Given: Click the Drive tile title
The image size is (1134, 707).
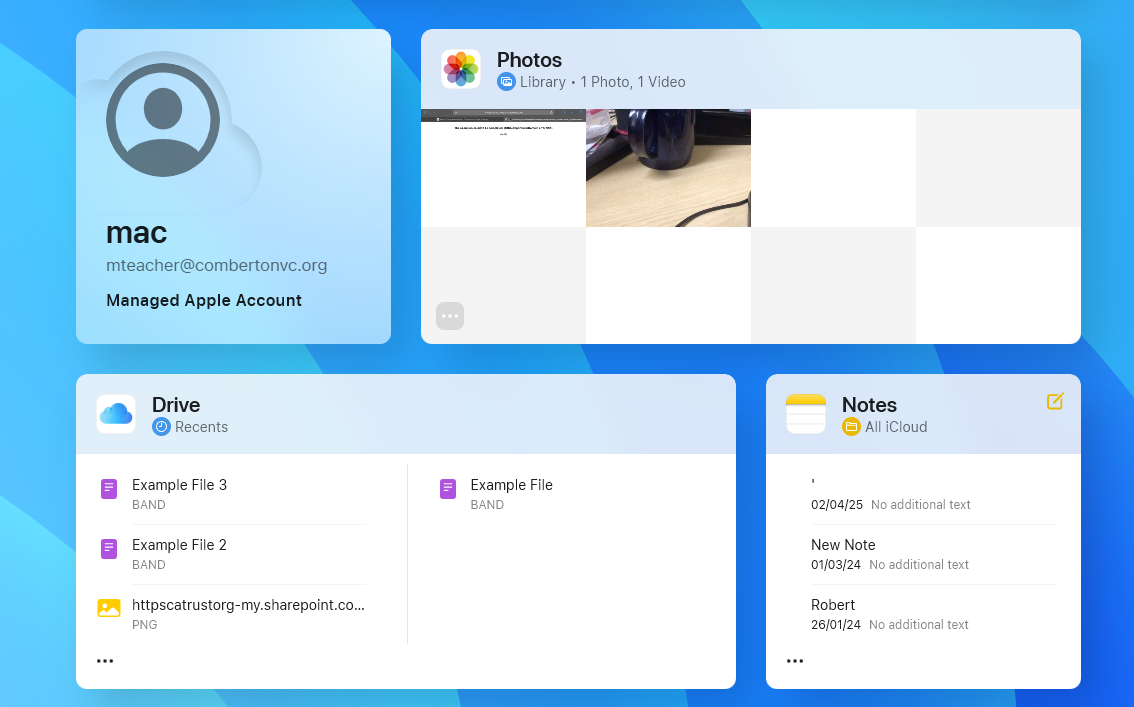Looking at the screenshot, I should (x=176, y=405).
